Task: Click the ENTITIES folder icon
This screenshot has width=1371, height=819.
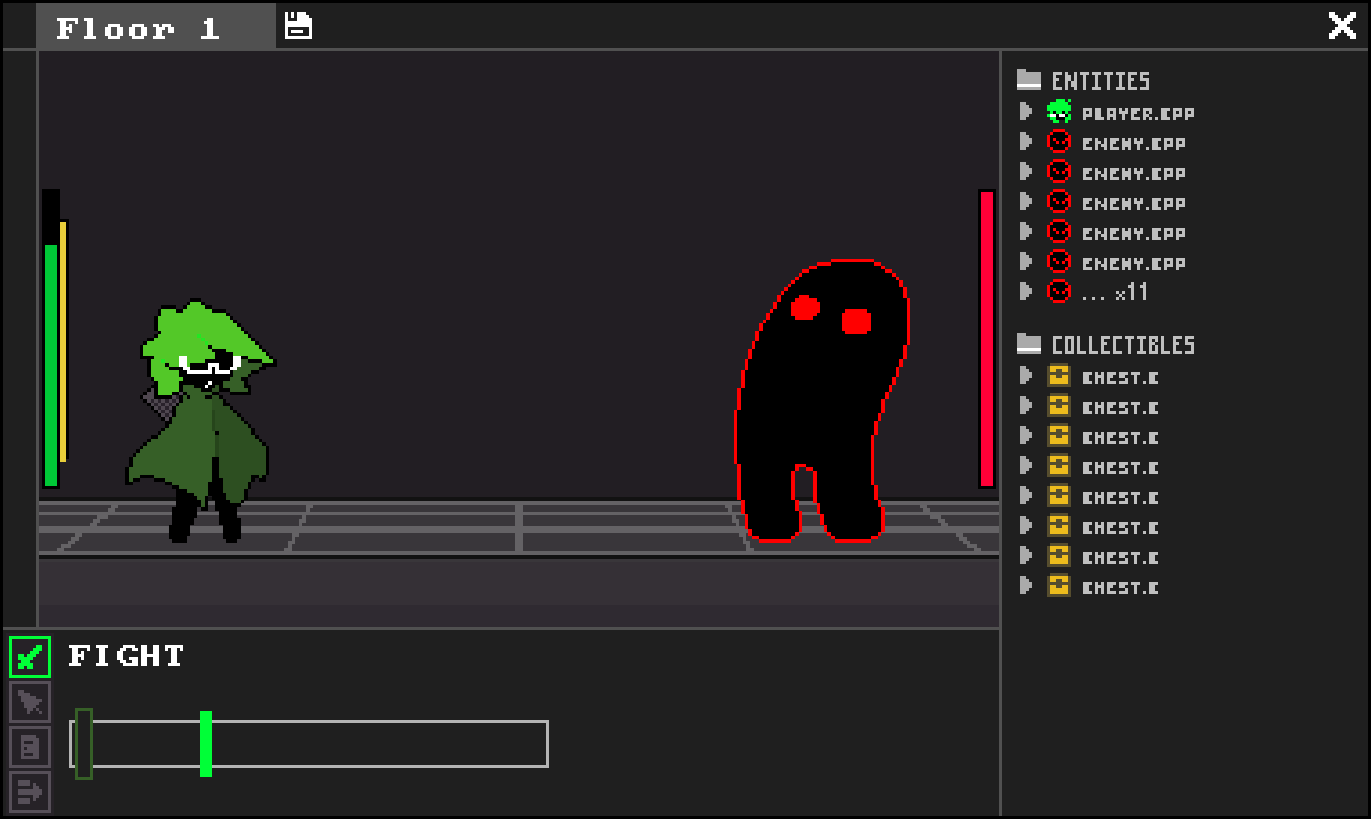Action: 1029,80
